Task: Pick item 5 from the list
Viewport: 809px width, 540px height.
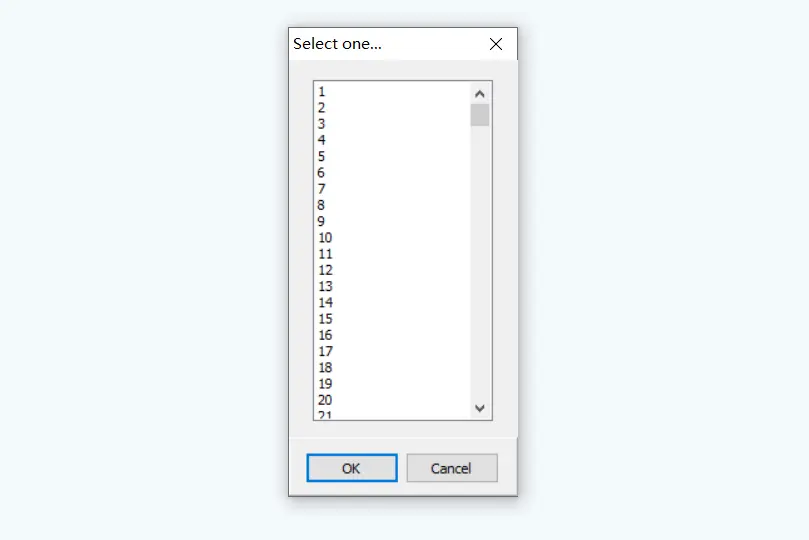Action: (x=322, y=156)
